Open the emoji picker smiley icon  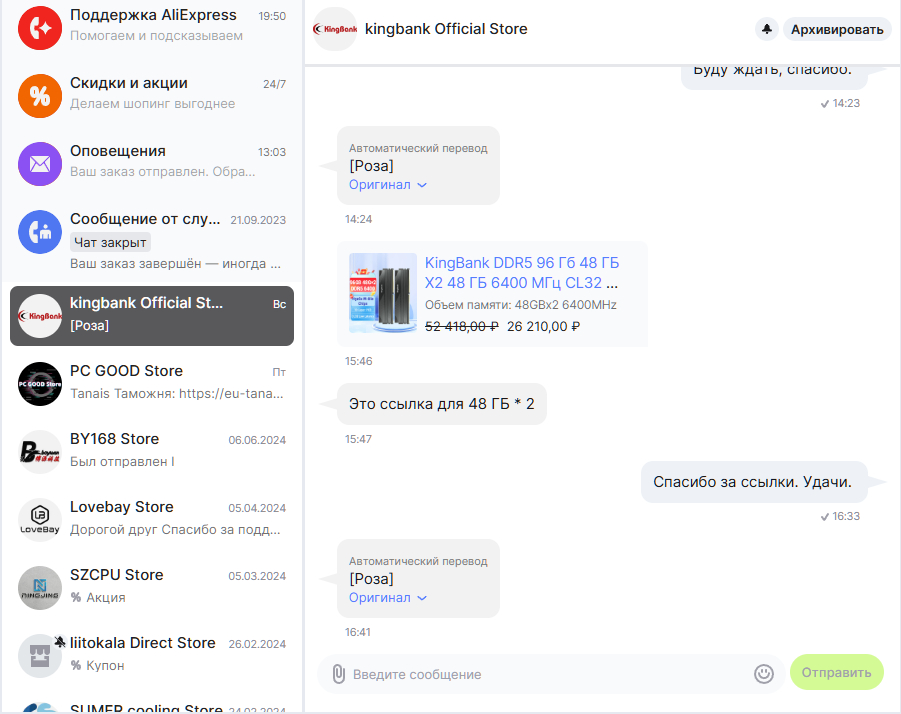(x=764, y=674)
